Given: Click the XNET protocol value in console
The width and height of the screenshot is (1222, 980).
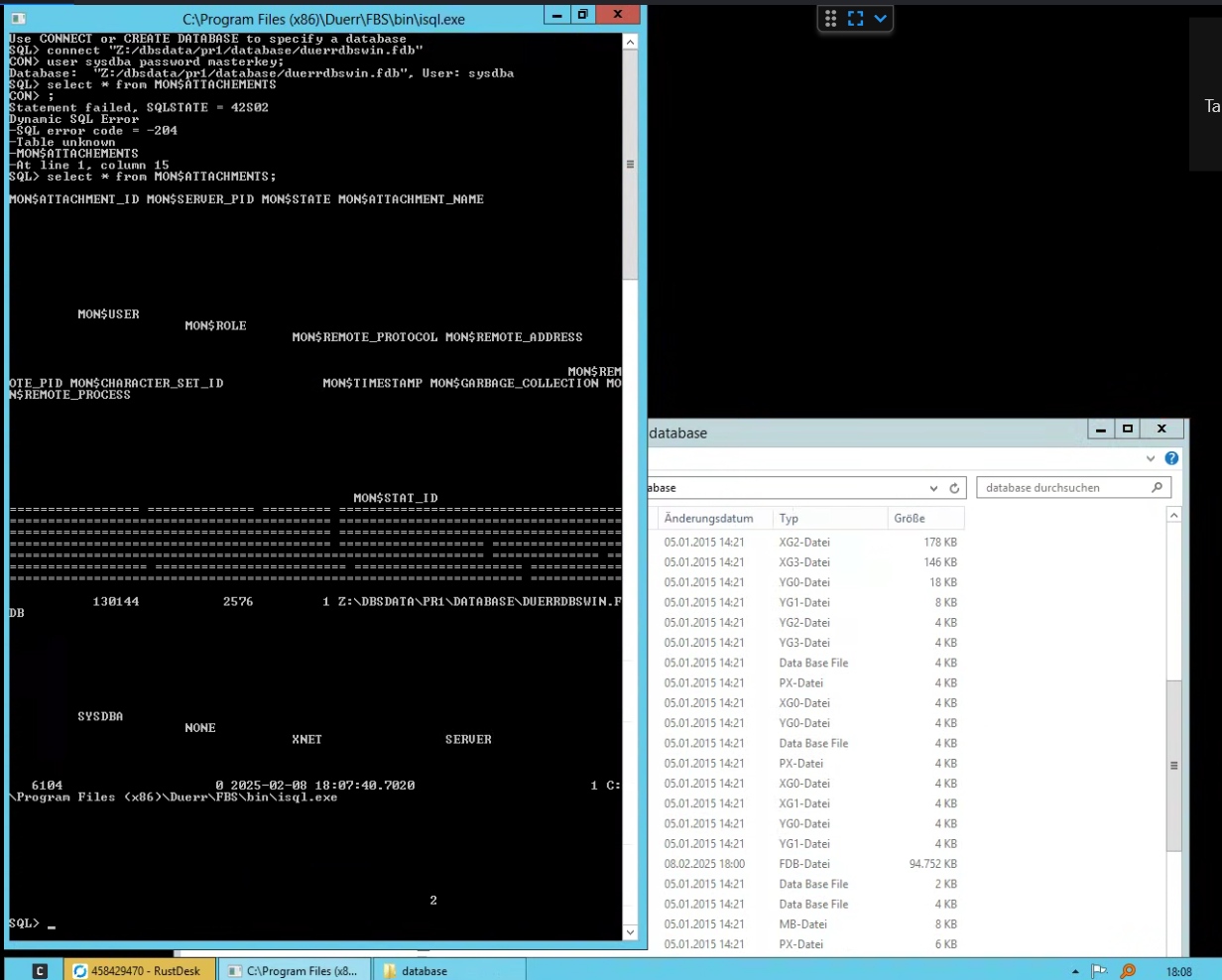Looking at the screenshot, I should pos(306,739).
